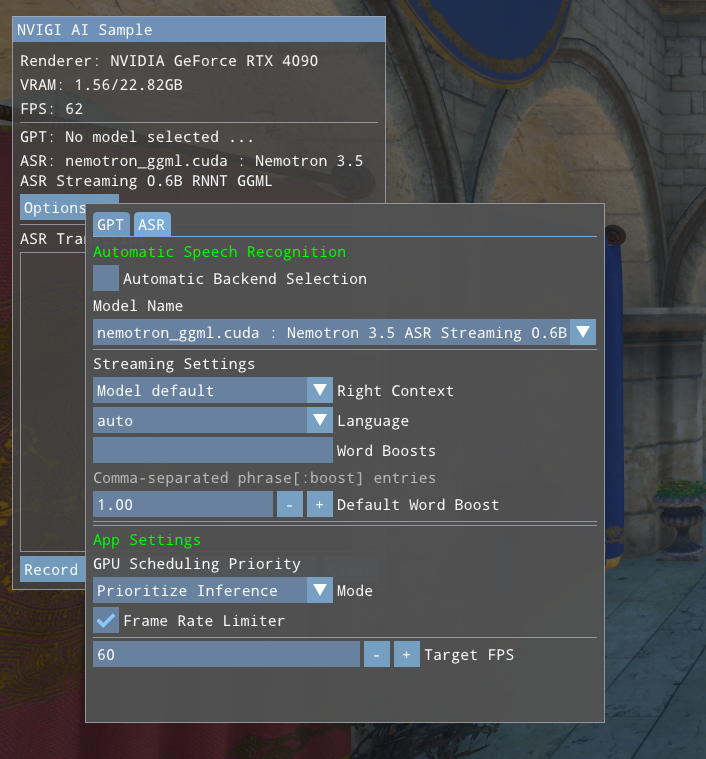The width and height of the screenshot is (706, 759).
Task: Enable Automatic Backend Selection checkbox
Action: (x=106, y=278)
